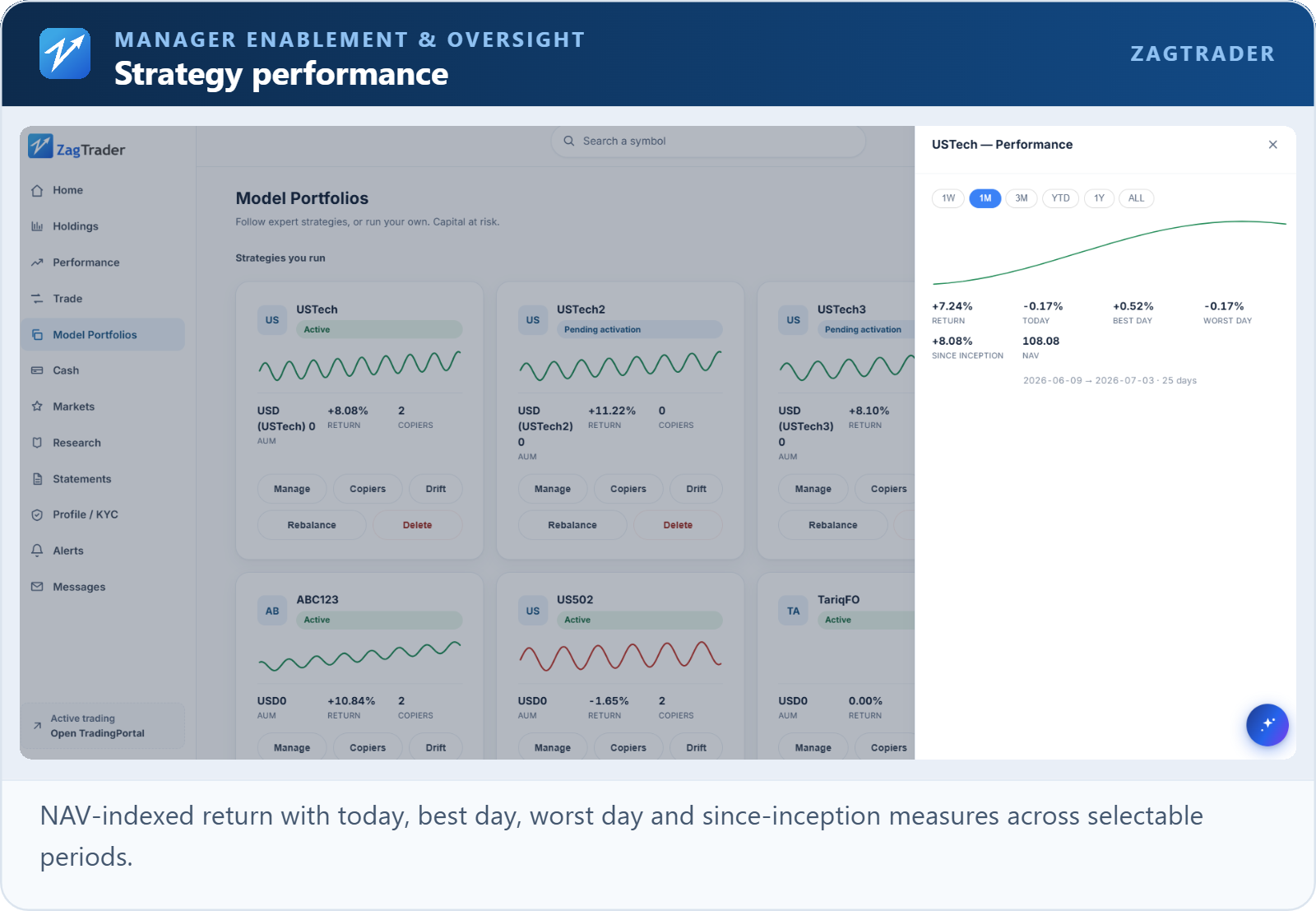Click Manage on the USTech2 card

[553, 489]
